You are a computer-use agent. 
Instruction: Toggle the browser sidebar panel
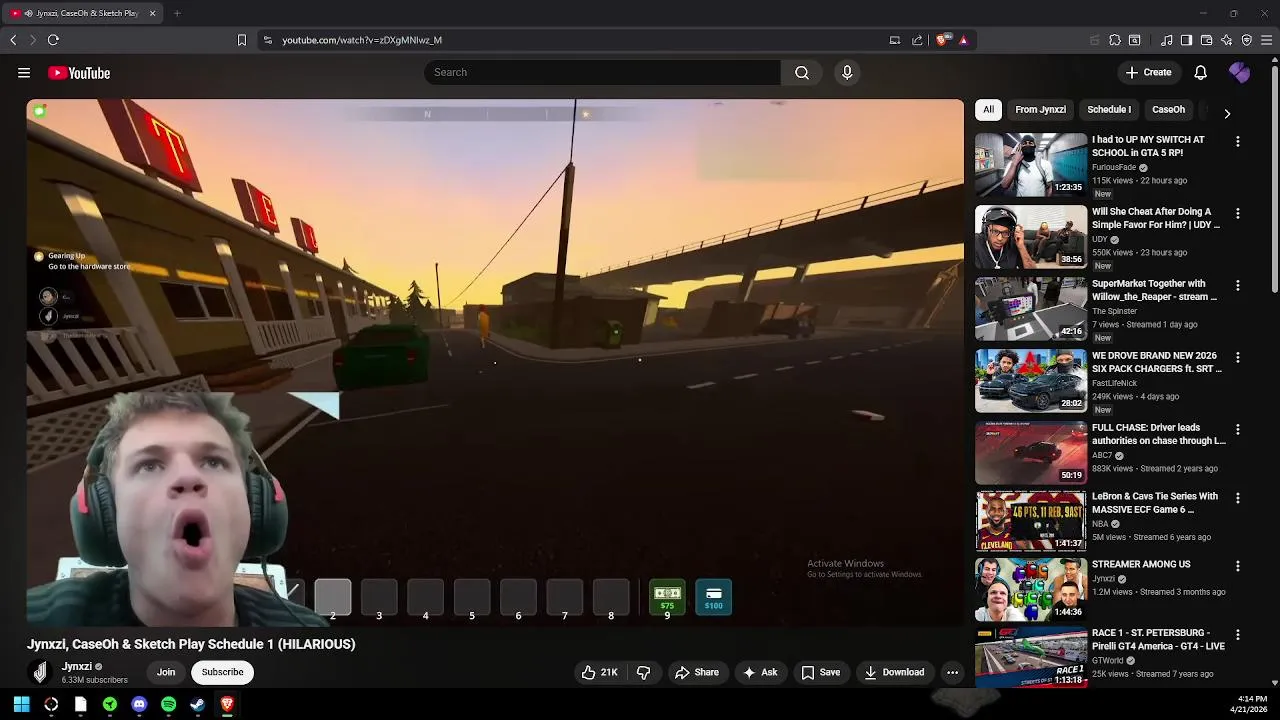coord(1186,40)
